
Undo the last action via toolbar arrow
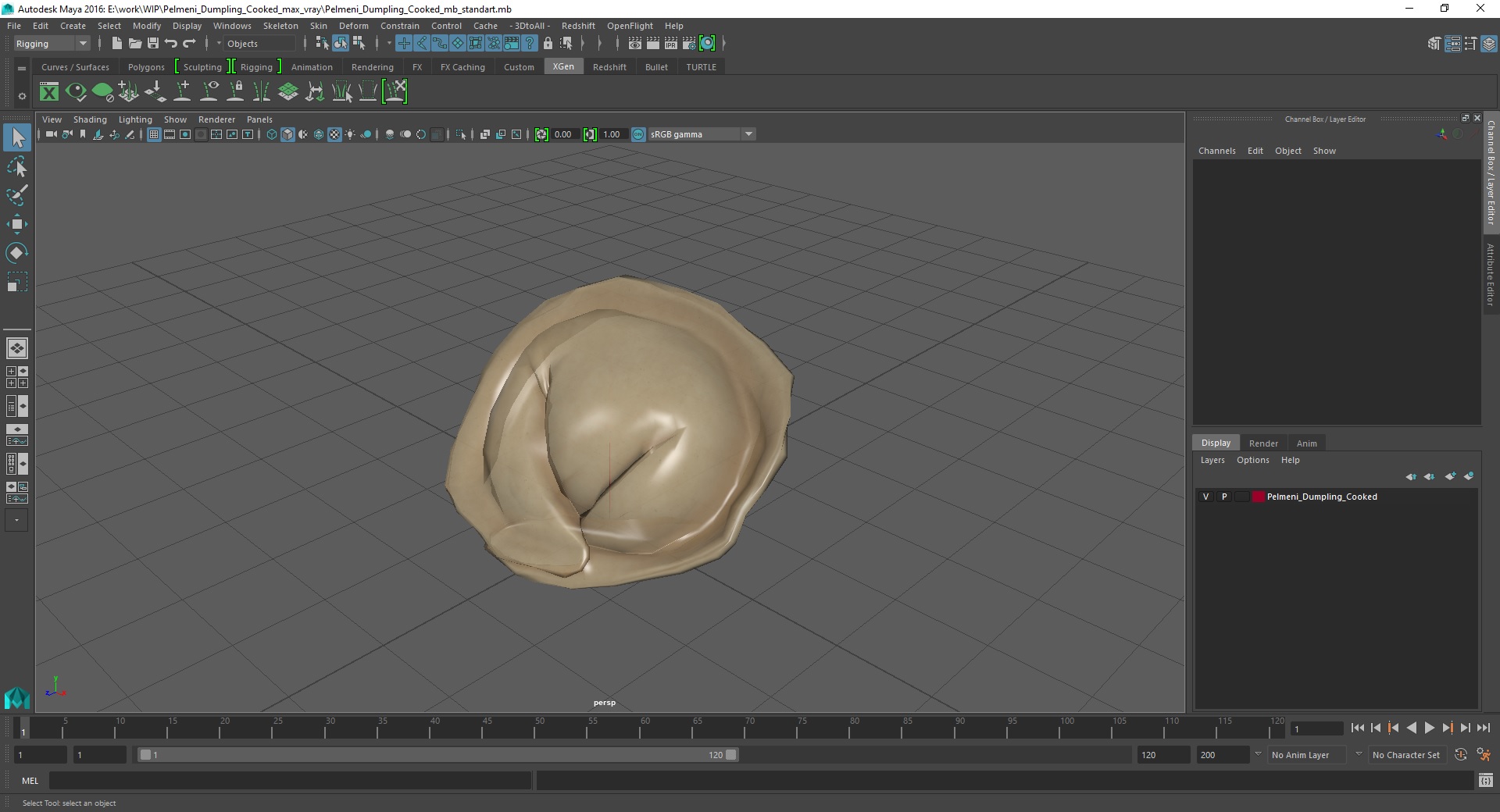170,44
